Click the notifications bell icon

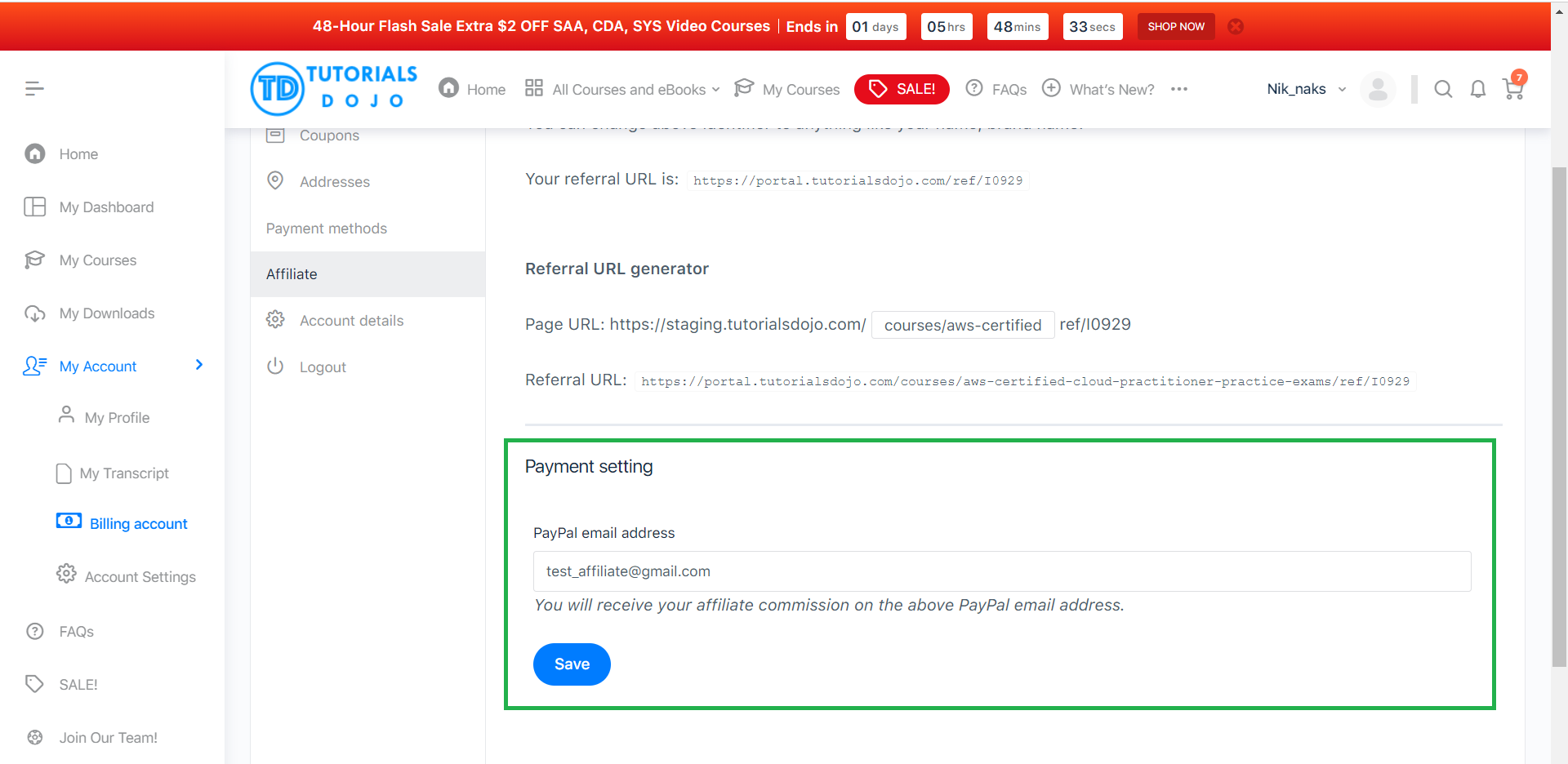point(1477,89)
